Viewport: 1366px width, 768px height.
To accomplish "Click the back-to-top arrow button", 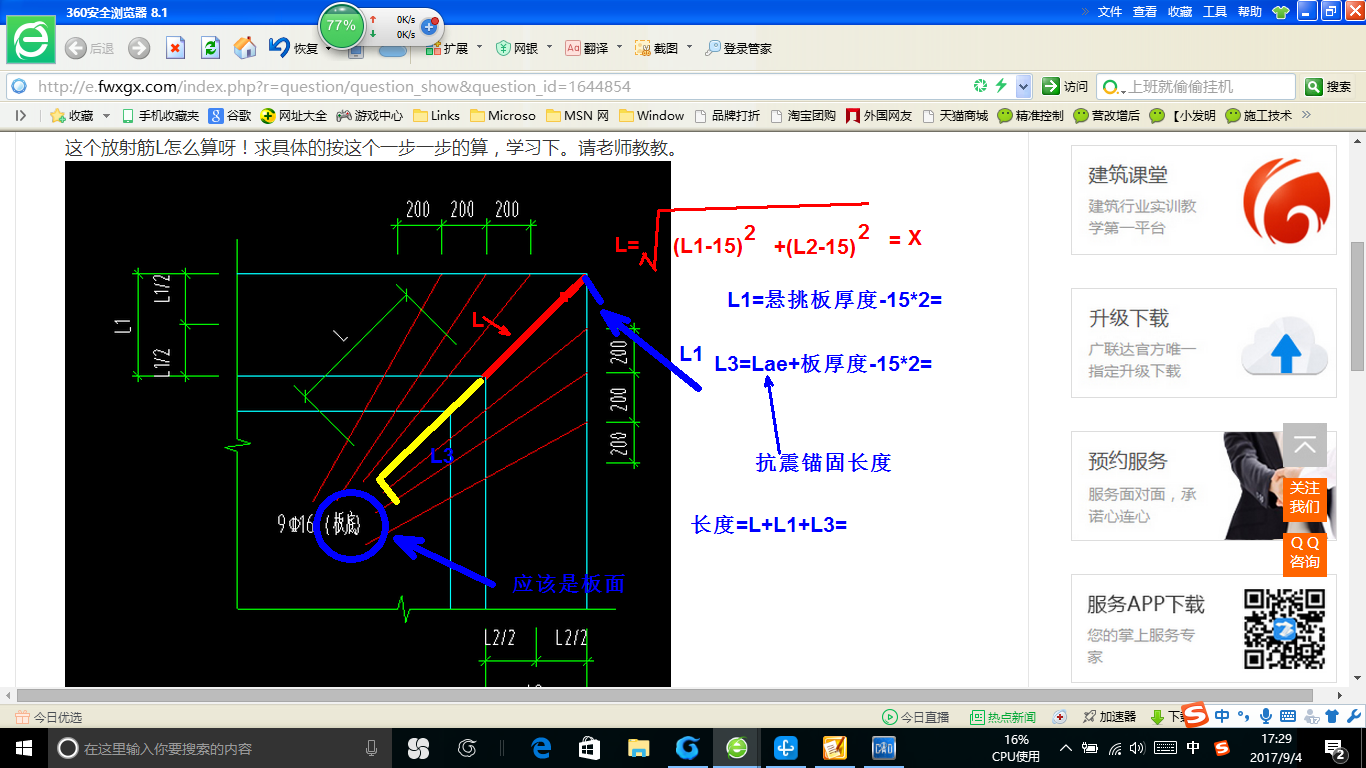I will coord(1305,446).
